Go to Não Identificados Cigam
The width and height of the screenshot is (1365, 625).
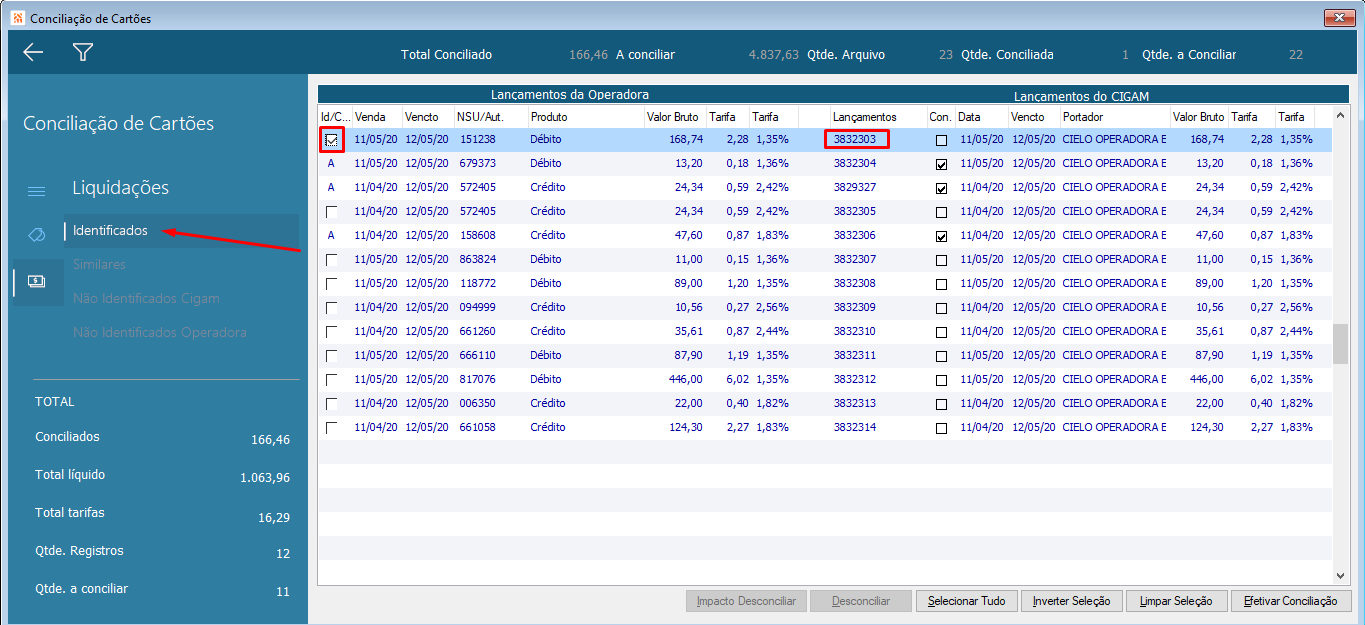[146, 299]
